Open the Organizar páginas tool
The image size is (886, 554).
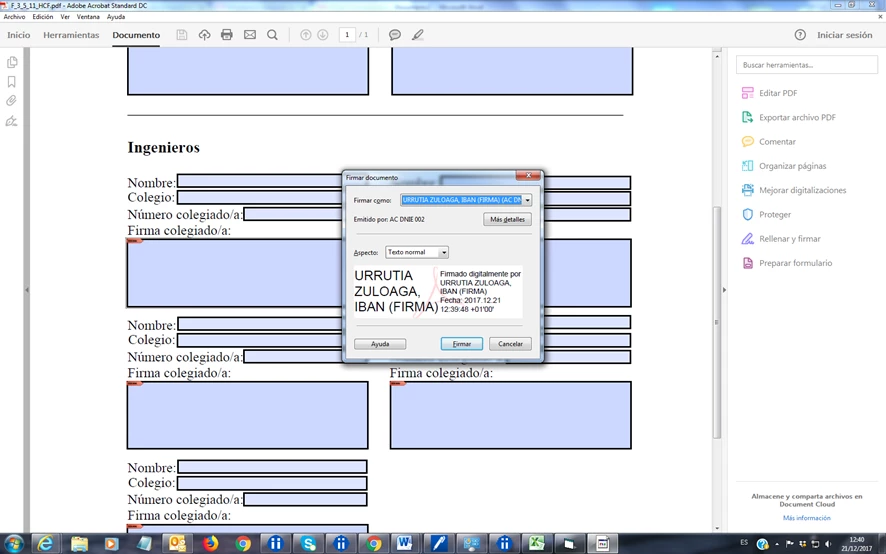[x=784, y=166]
